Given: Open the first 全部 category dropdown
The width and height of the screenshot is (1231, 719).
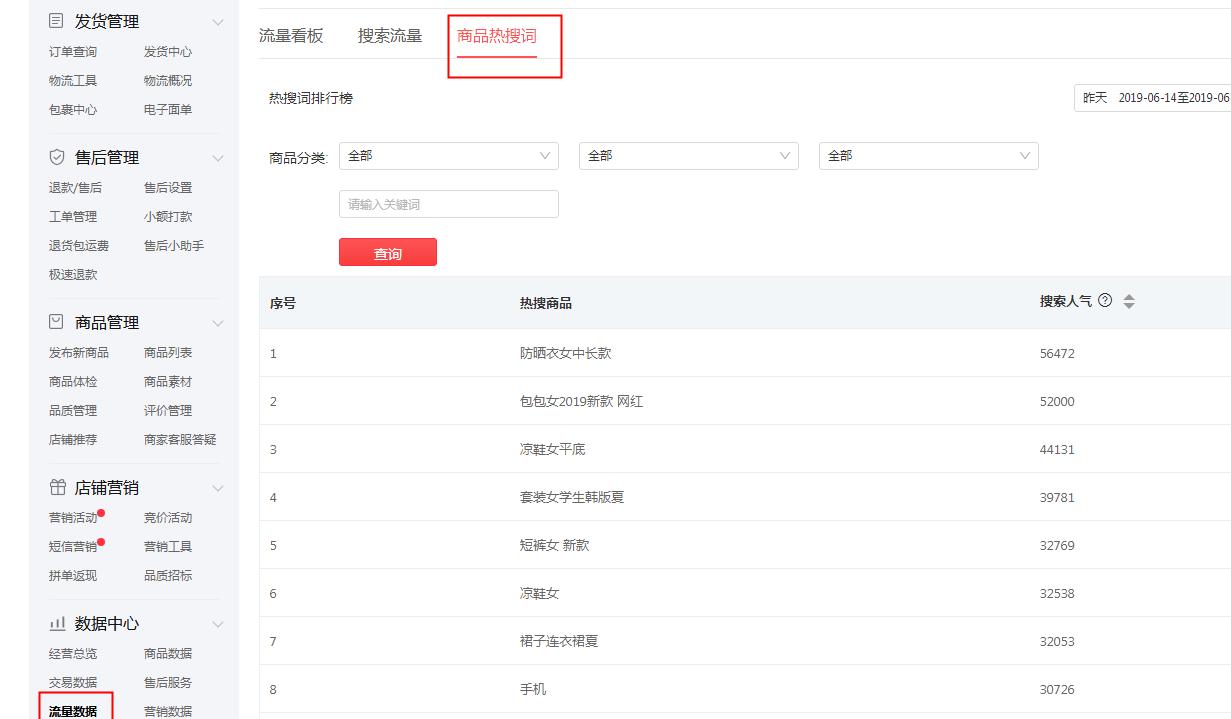Looking at the screenshot, I should pos(448,156).
